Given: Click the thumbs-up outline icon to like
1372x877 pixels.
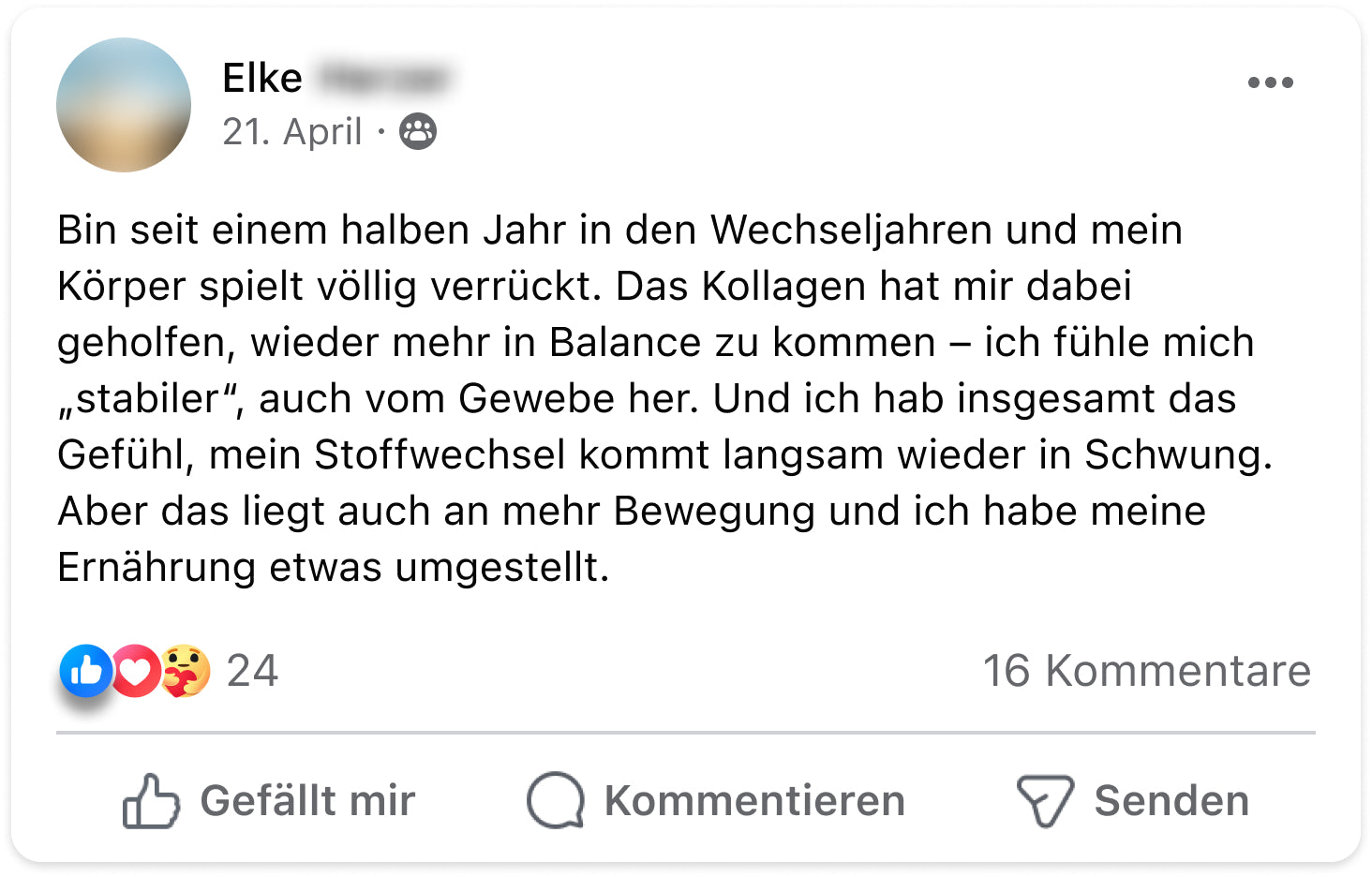Looking at the screenshot, I should [x=150, y=801].
